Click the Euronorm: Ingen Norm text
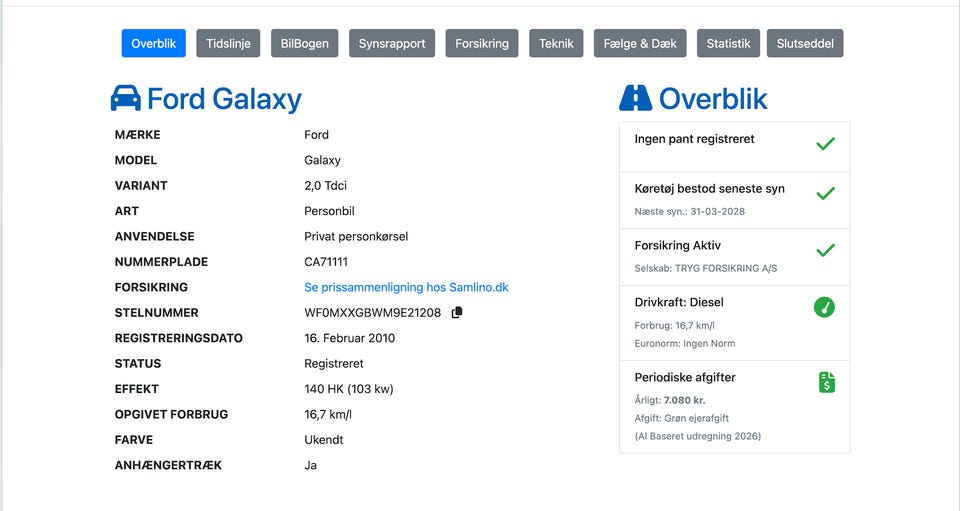The image size is (960, 511). pos(685,343)
